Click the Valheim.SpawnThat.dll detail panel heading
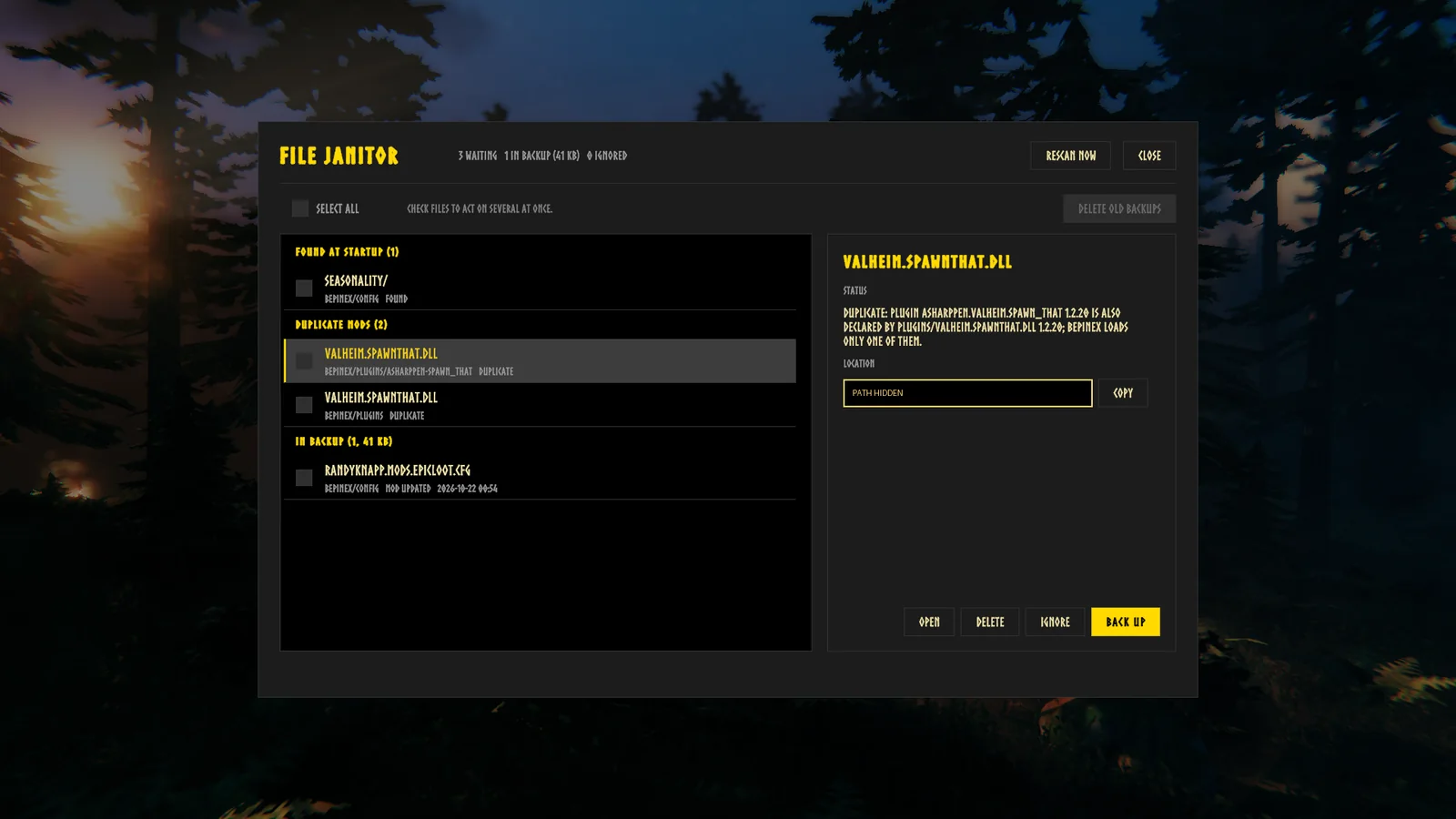 [927, 262]
